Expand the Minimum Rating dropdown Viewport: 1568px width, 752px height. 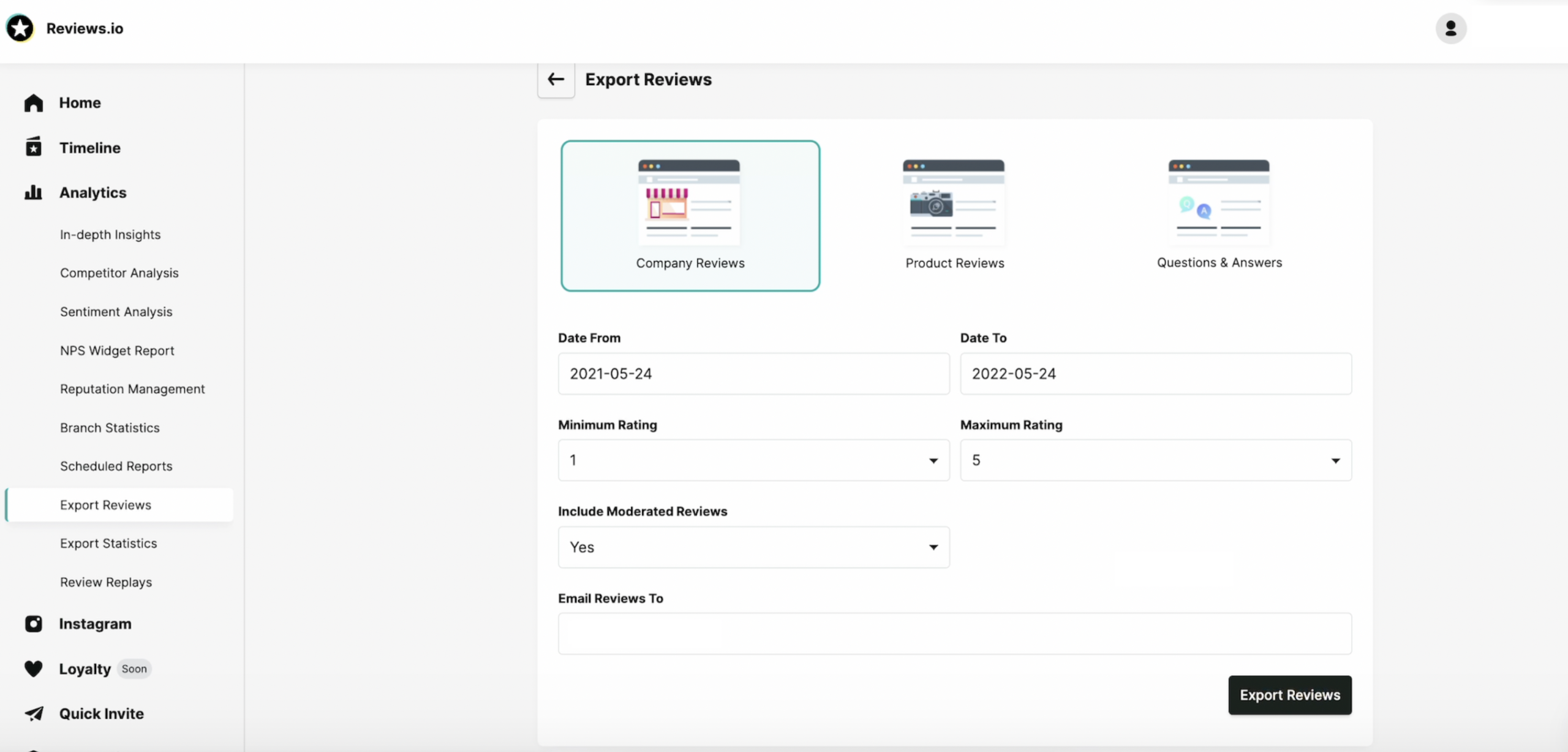point(753,460)
